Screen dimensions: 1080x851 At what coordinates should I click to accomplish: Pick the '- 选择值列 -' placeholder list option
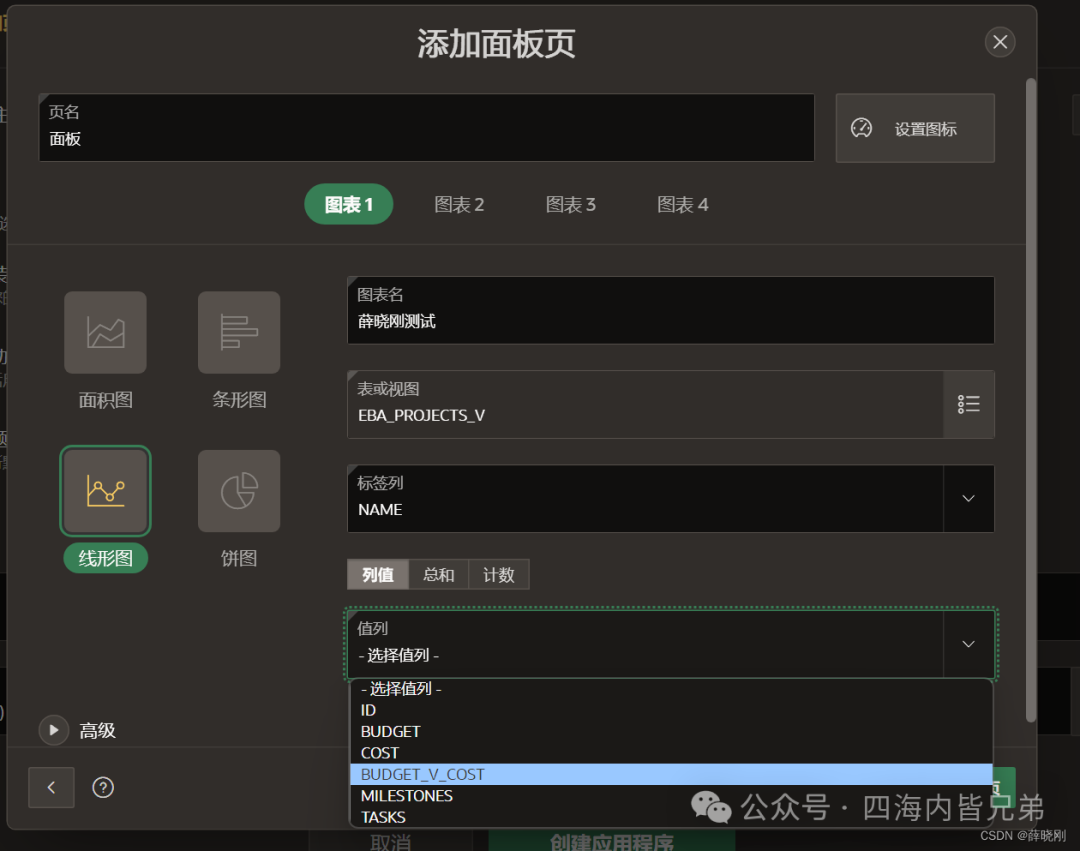coord(671,689)
